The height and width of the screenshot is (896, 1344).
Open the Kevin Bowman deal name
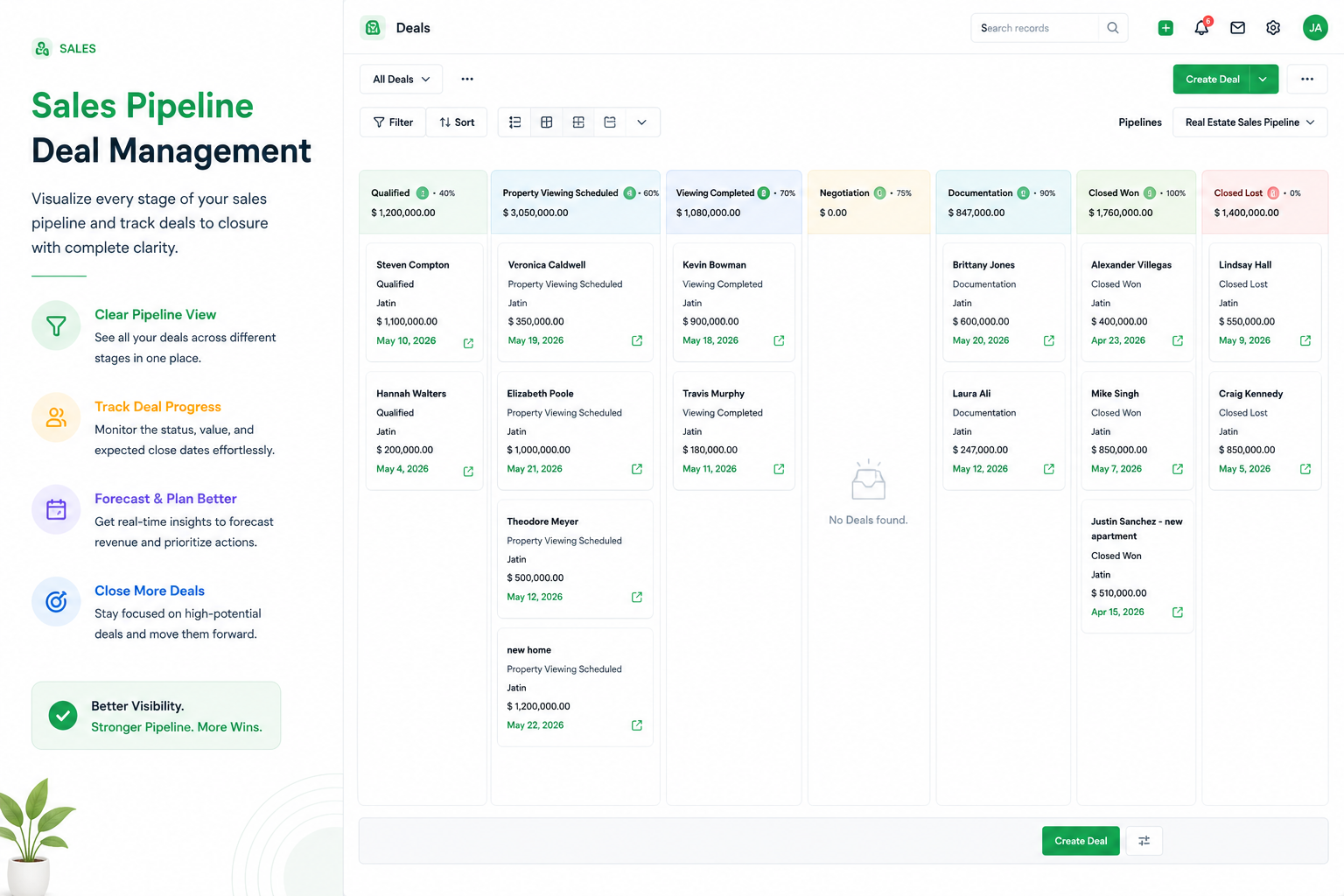point(714,265)
